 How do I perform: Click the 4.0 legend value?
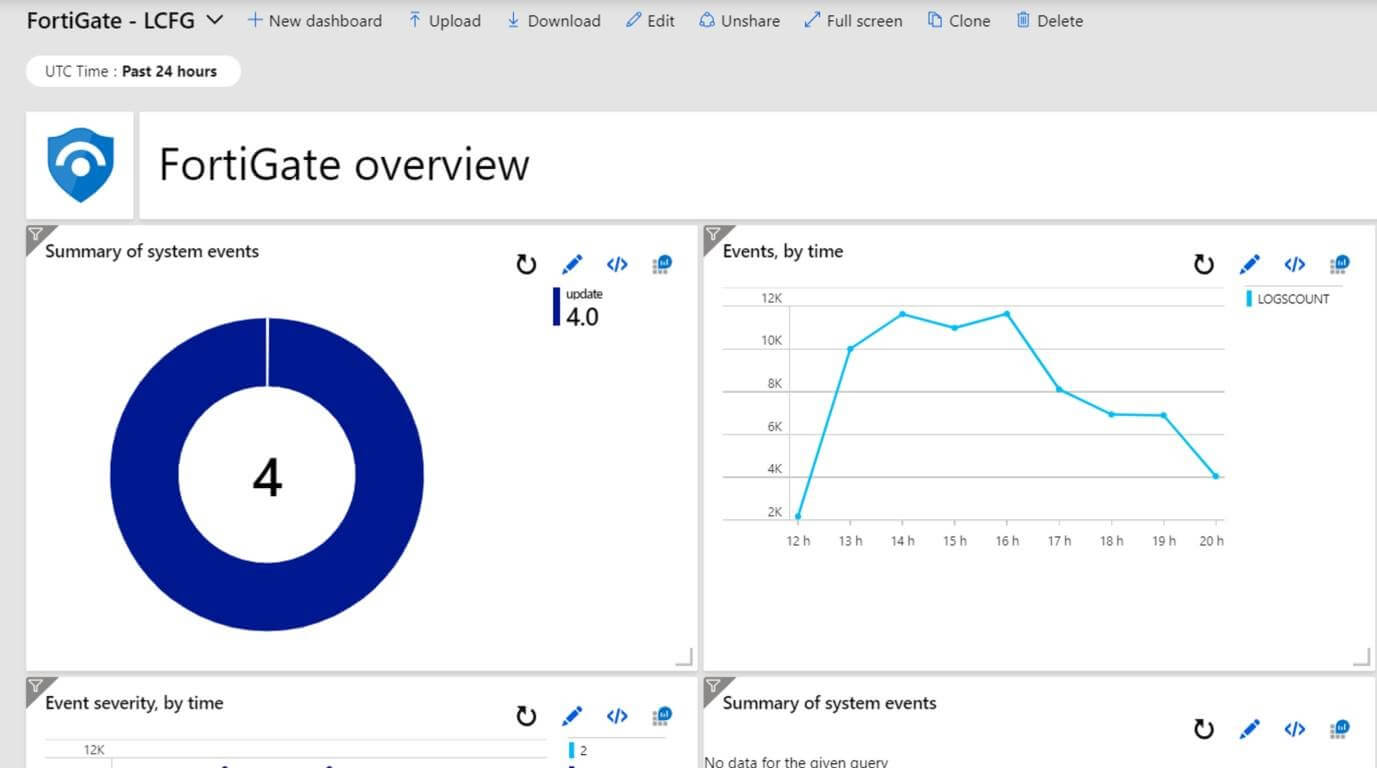(582, 317)
